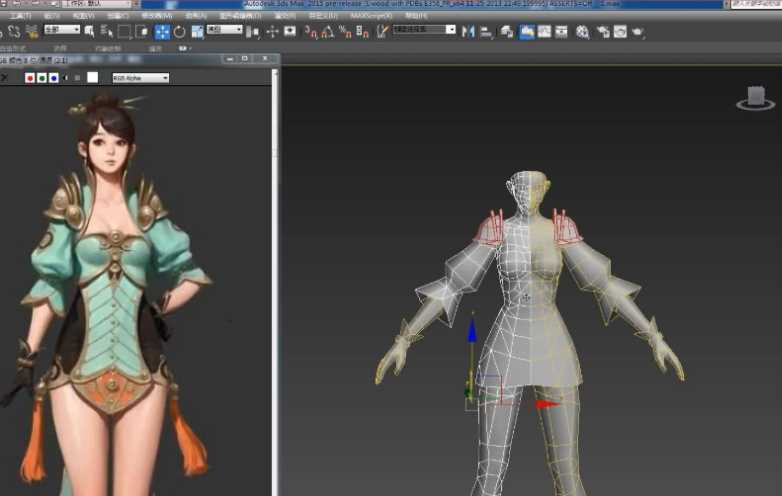Toggle the red channel button
This screenshot has width=782, height=496.
(x=30, y=77)
